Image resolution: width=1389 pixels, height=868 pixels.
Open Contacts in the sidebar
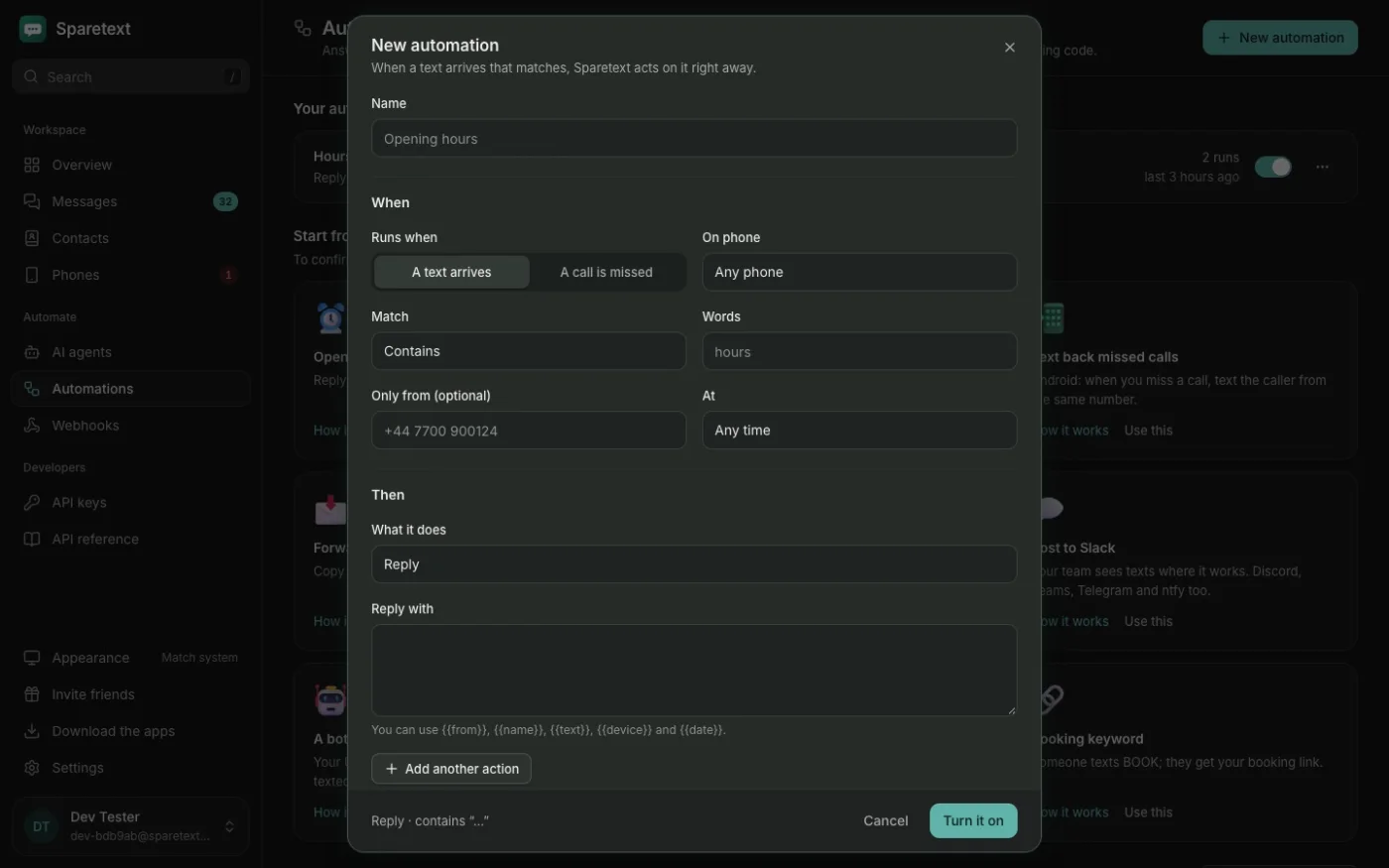coord(131,238)
